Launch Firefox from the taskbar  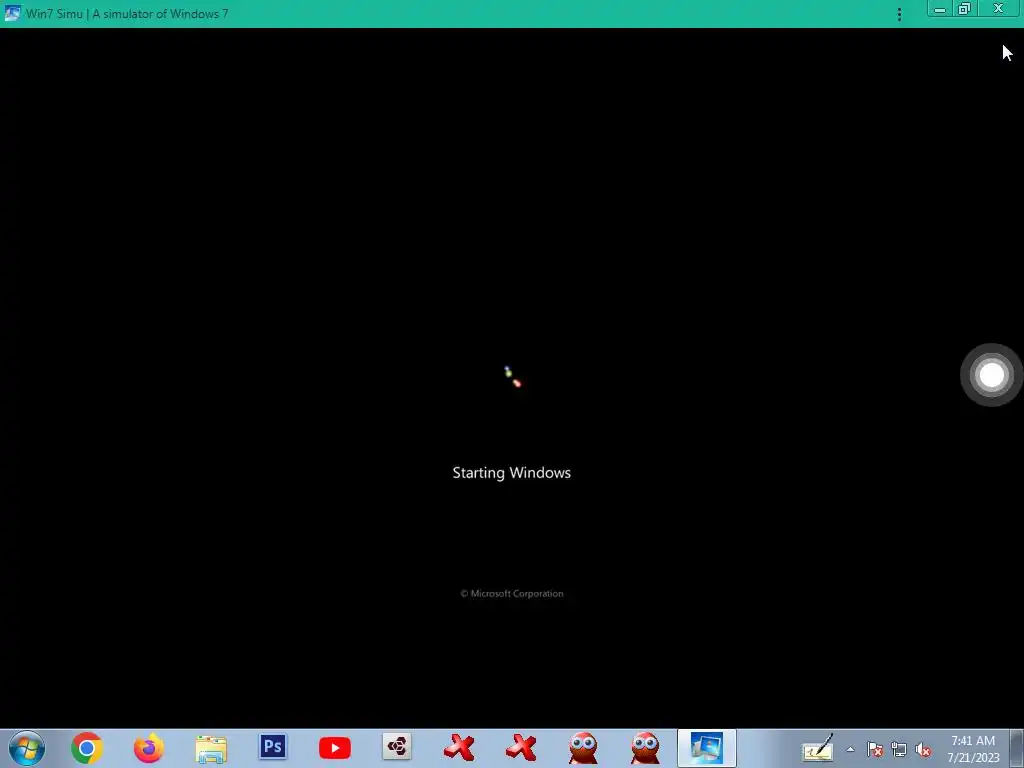[x=149, y=748]
